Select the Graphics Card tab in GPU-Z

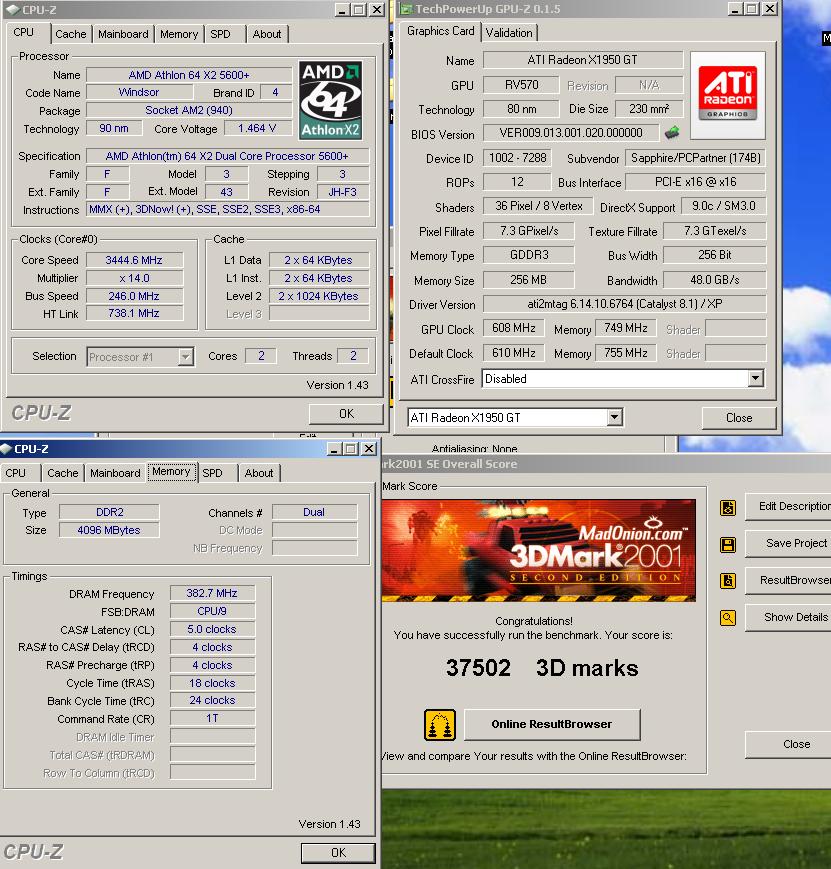click(441, 31)
